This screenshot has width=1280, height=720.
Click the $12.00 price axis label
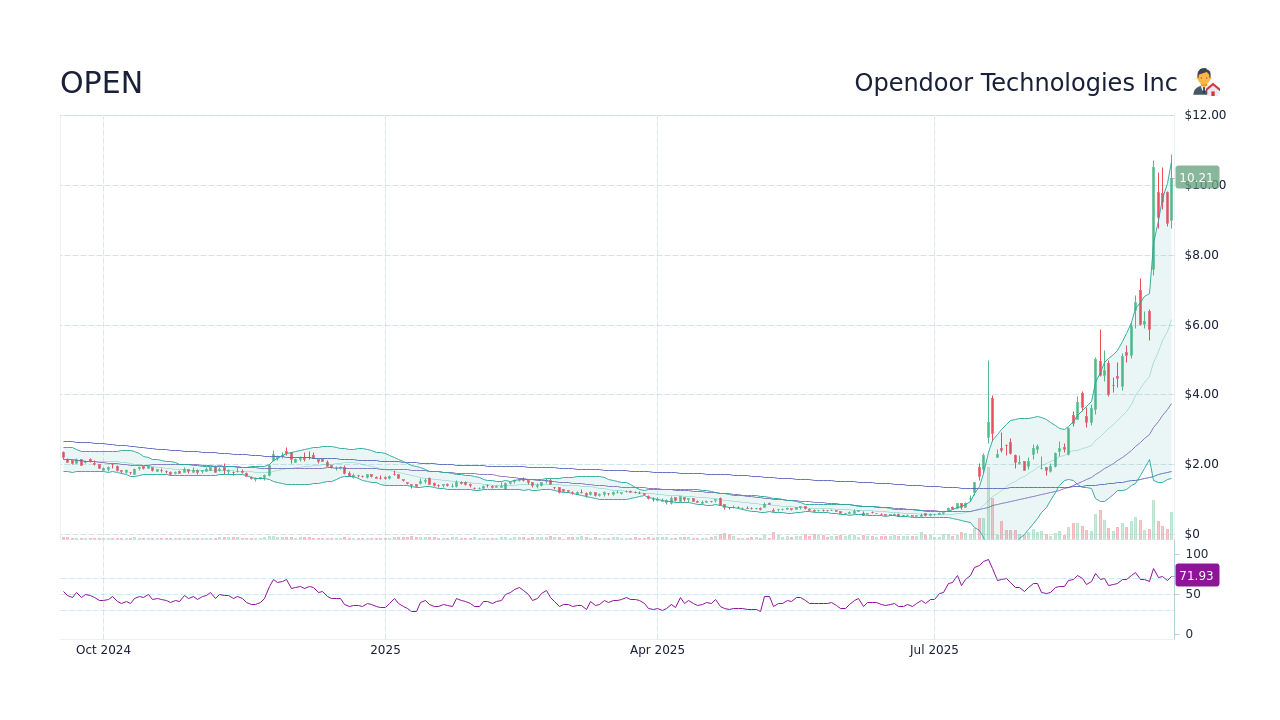click(1205, 115)
